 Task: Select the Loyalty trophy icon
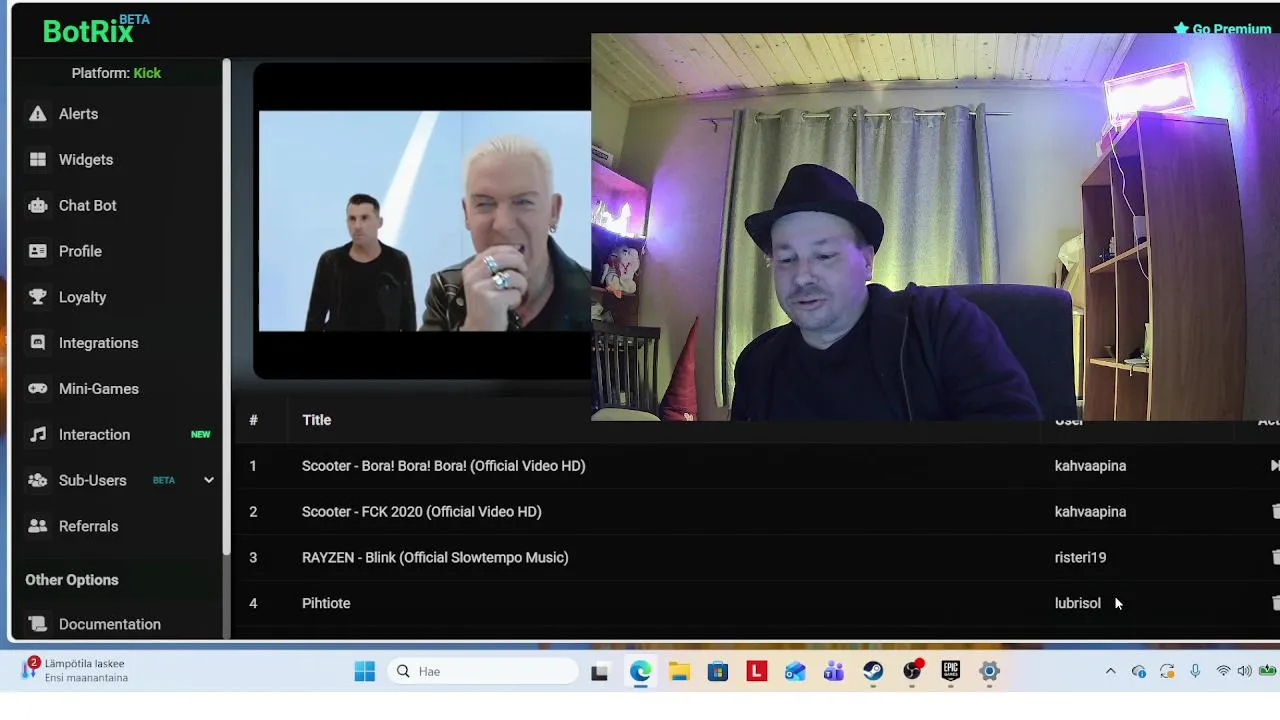pyautogui.click(x=38, y=297)
